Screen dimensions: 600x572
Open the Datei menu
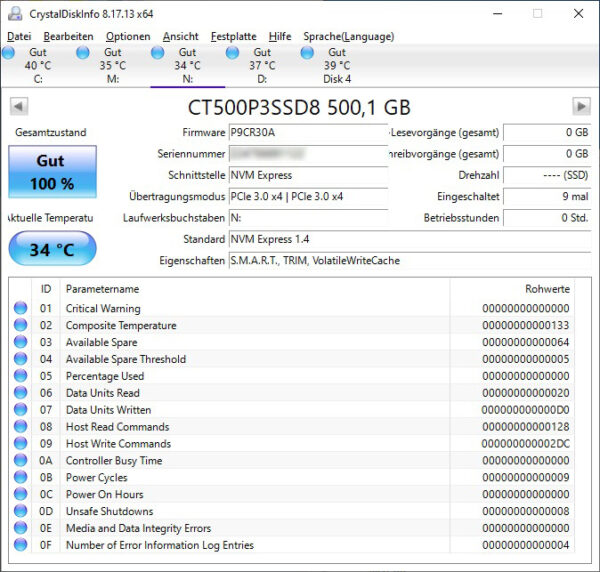pos(19,36)
